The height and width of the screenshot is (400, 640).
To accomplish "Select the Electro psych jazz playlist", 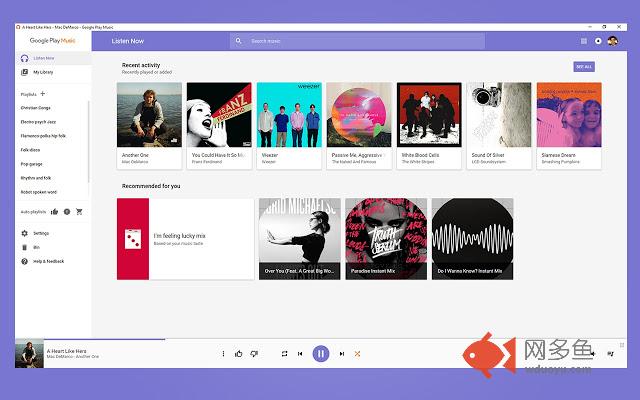I will pyautogui.click(x=38, y=122).
